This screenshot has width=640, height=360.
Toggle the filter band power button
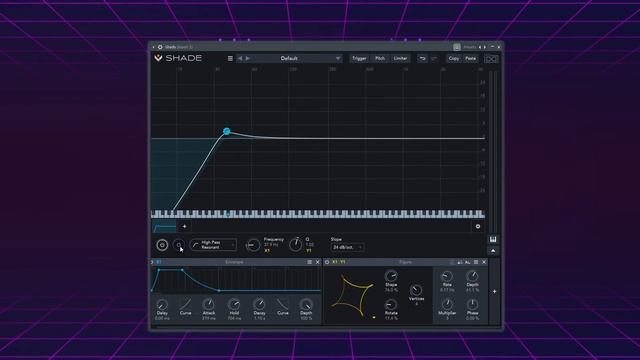pyautogui.click(x=162, y=245)
